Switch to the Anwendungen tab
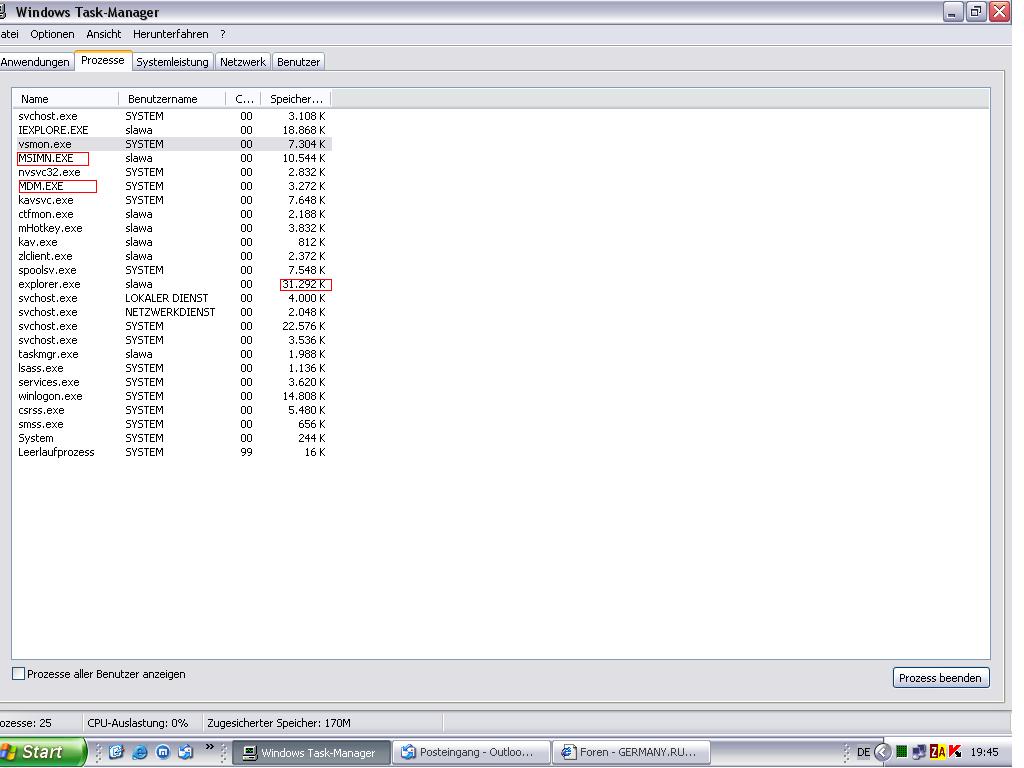Image resolution: width=1024 pixels, height=768 pixels. click(x=35, y=62)
